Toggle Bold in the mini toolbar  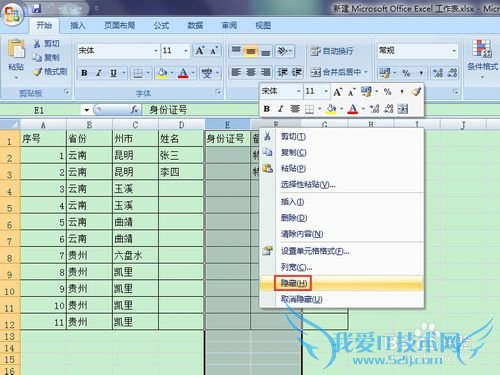[267, 109]
